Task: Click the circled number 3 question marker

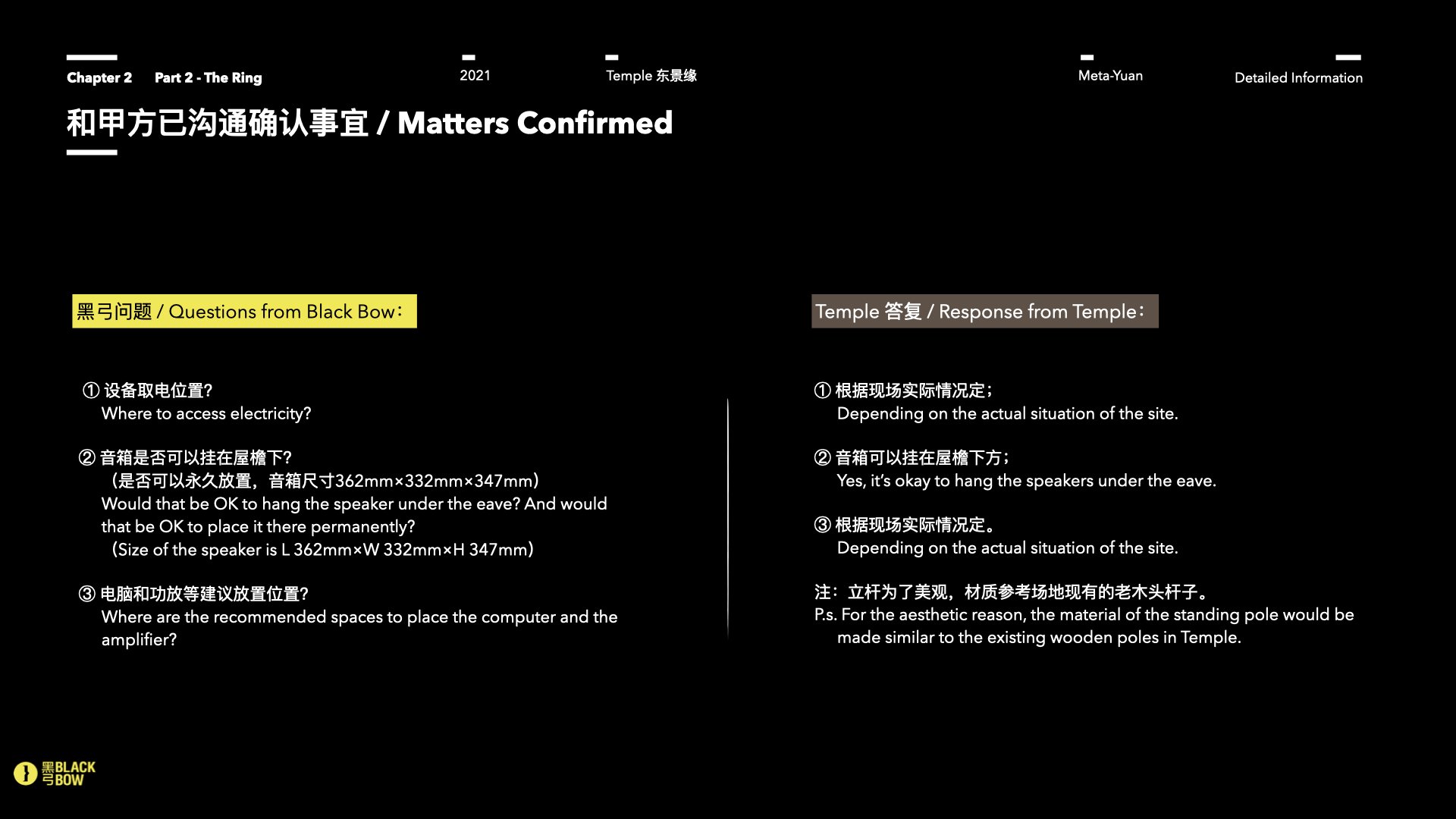Action: pos(87,594)
